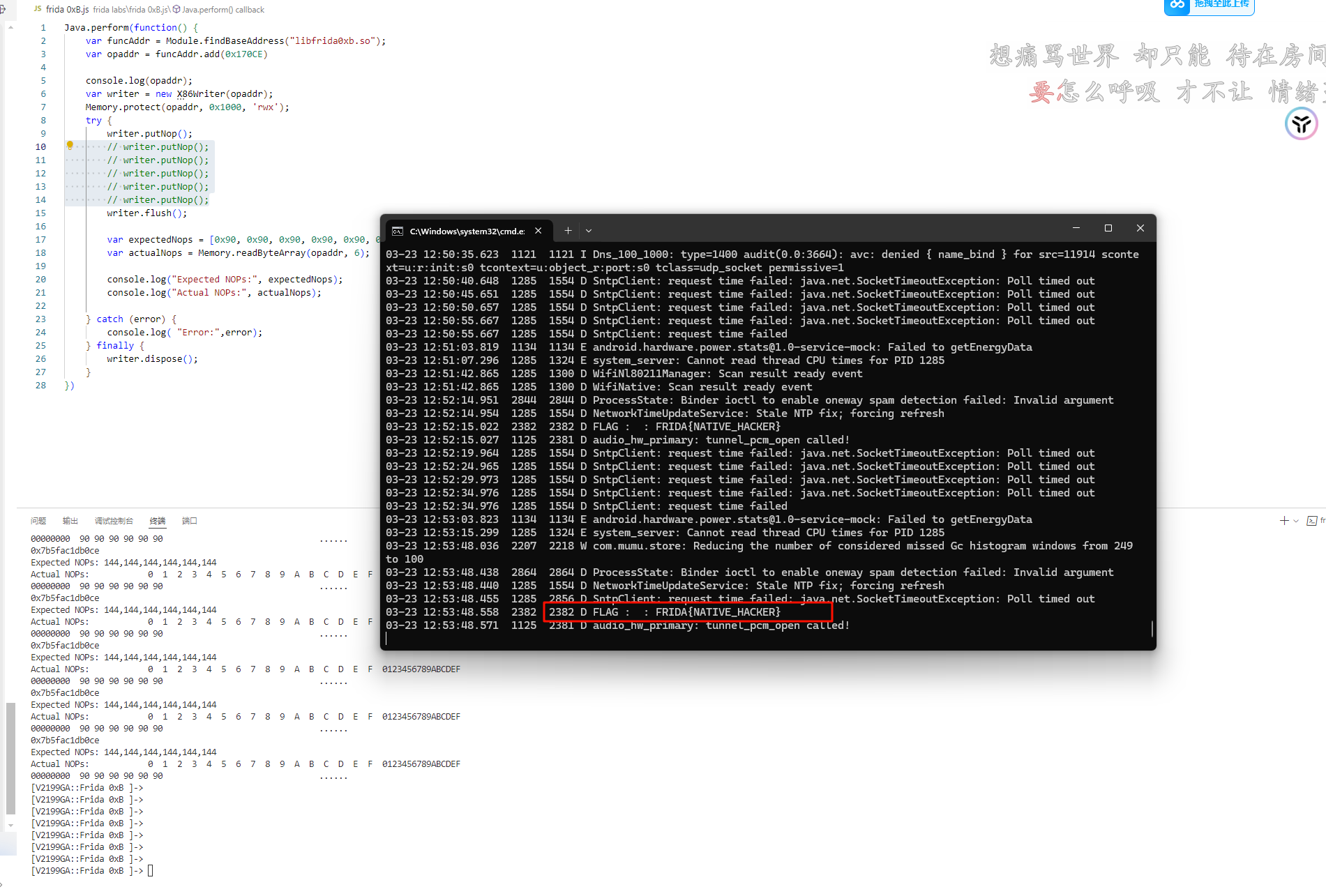Click the 拖拽至此上传 upload button
The width and height of the screenshot is (1326, 896).
click(x=1221, y=6)
